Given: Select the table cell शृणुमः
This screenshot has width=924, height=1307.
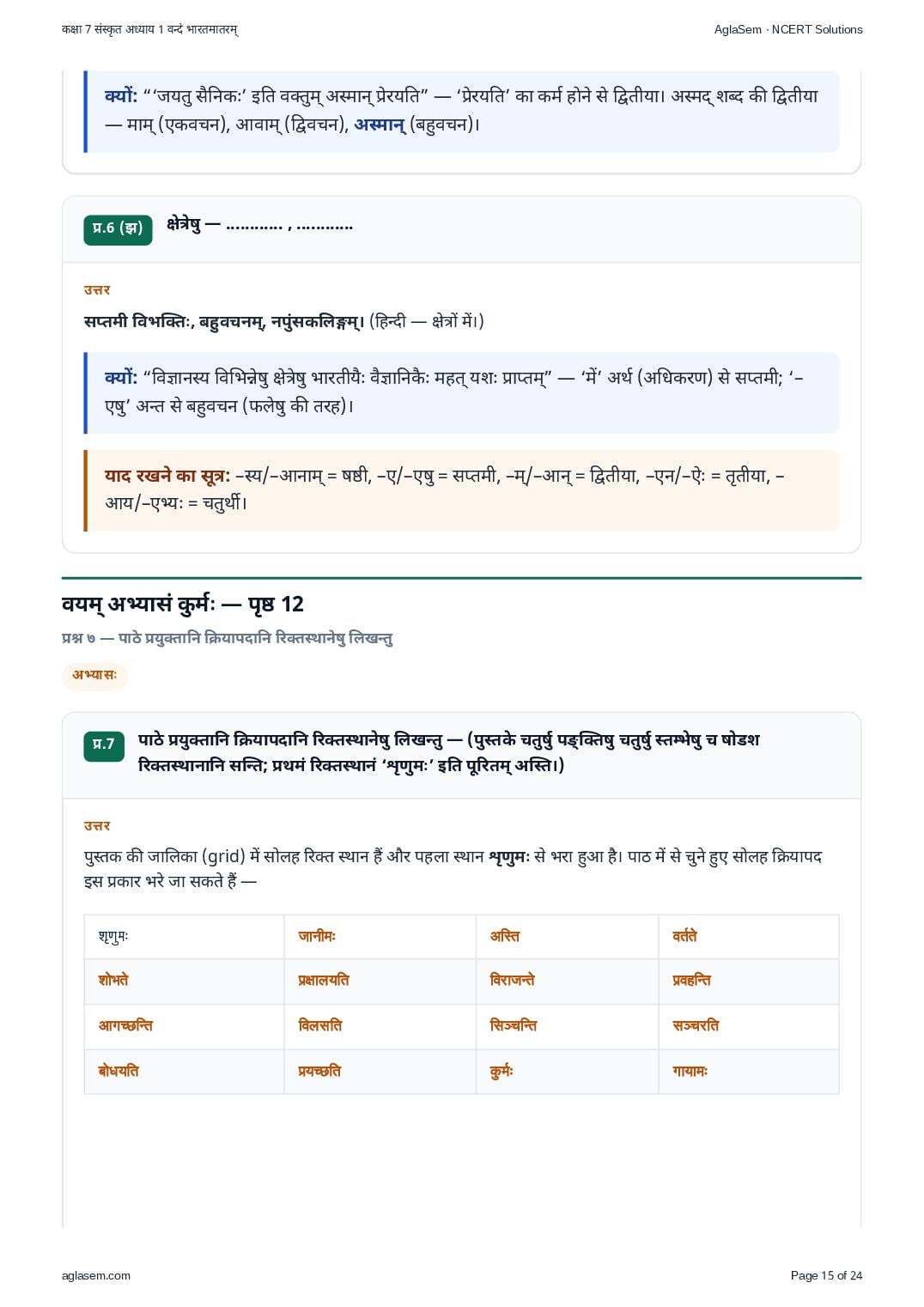Looking at the screenshot, I should [184, 937].
